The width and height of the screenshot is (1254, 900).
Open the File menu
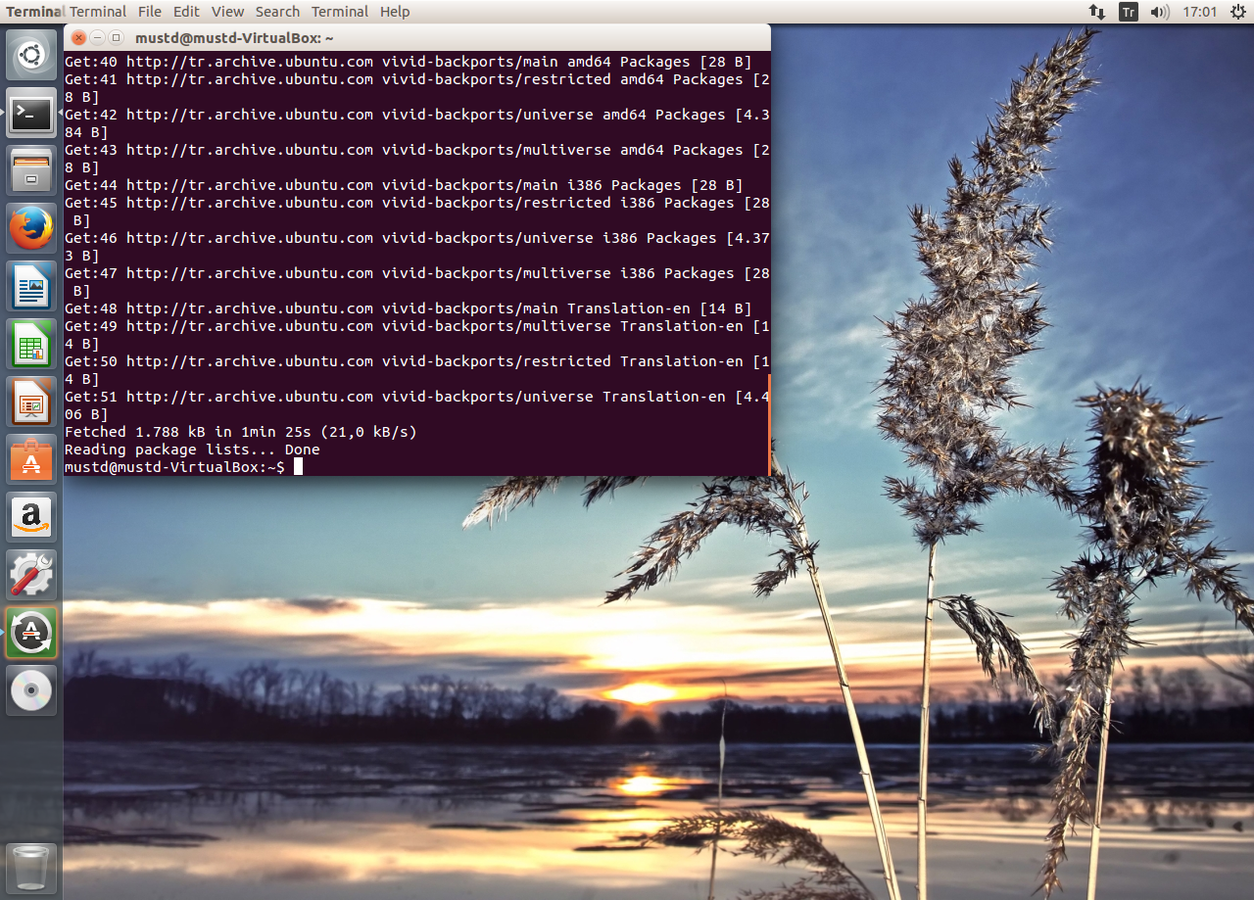pos(150,12)
